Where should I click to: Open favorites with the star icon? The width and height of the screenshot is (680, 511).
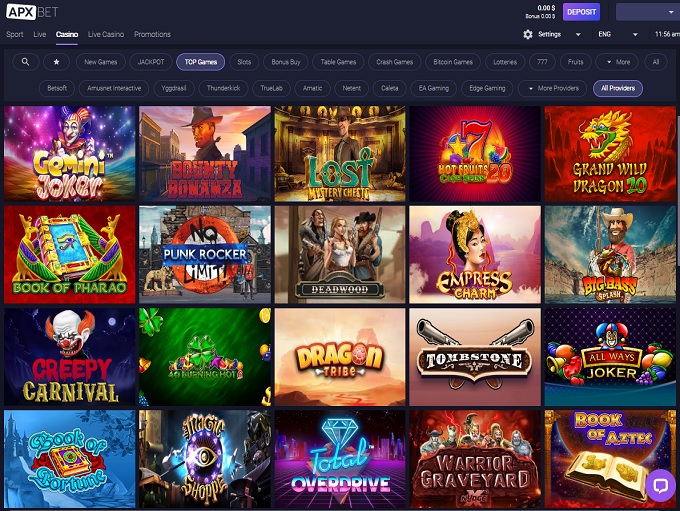55,62
